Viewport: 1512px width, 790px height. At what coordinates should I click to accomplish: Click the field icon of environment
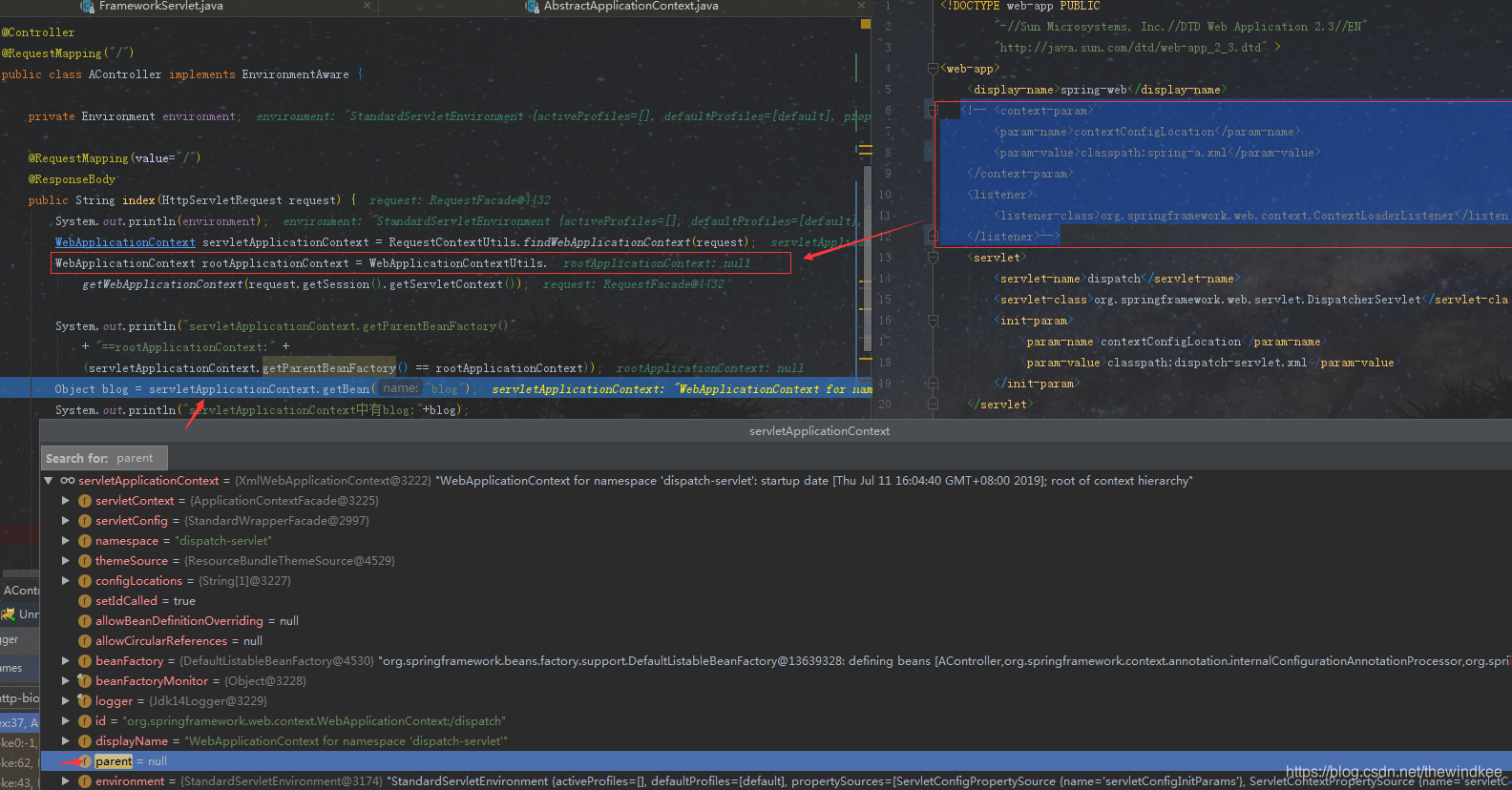coord(85,781)
